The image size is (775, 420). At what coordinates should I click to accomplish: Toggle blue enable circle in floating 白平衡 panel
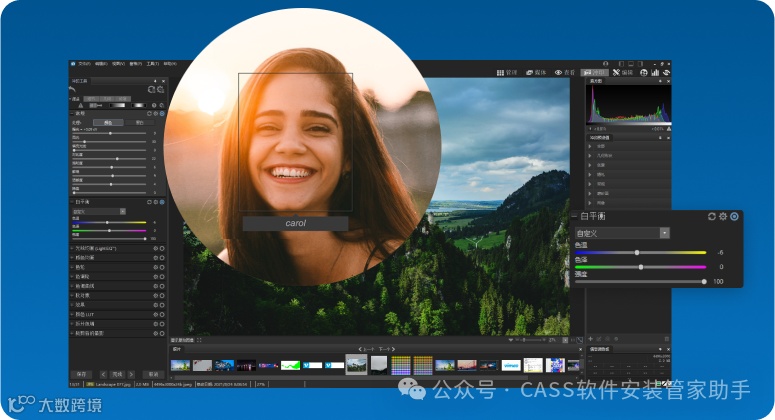[x=734, y=216]
